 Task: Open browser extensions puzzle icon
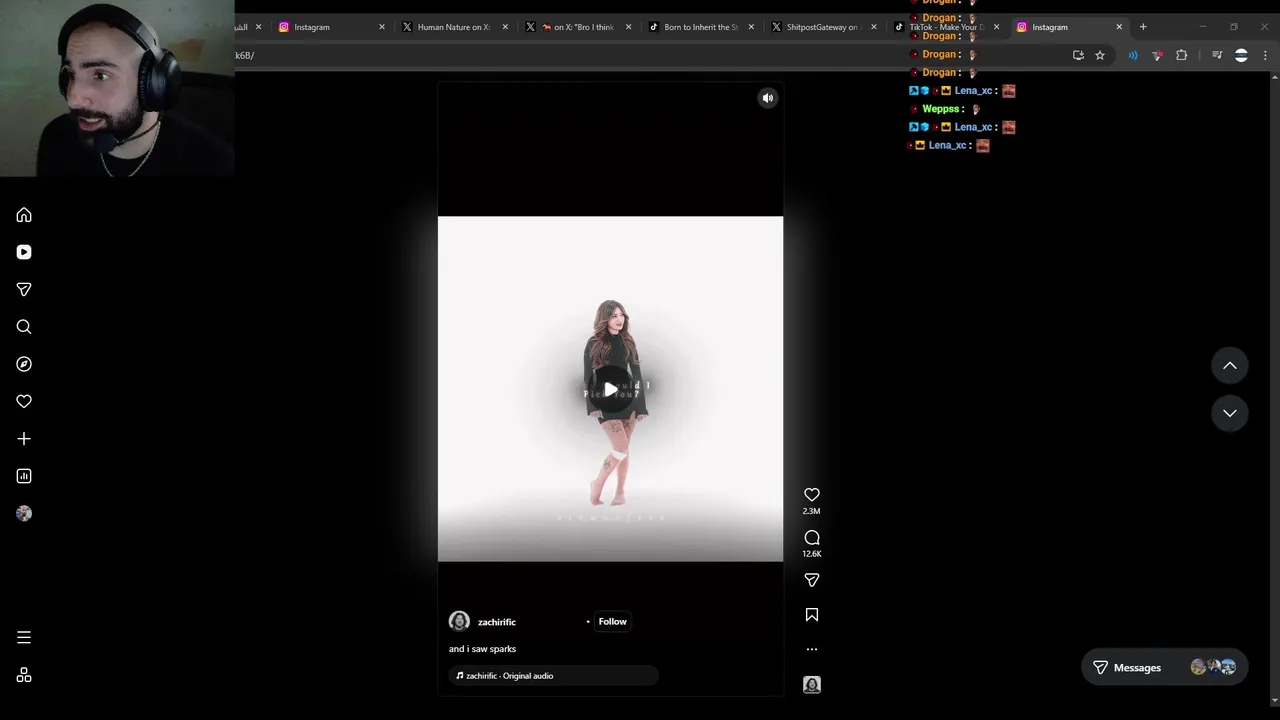(1181, 55)
